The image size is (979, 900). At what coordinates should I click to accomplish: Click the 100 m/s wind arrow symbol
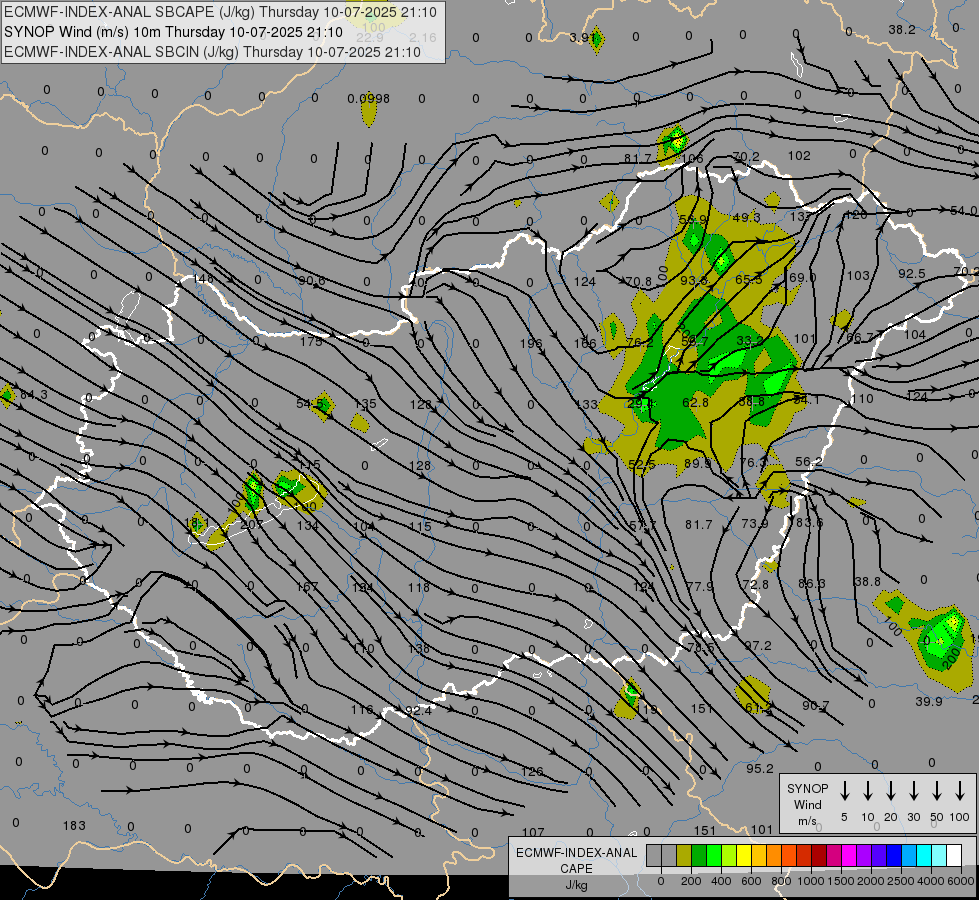point(960,791)
